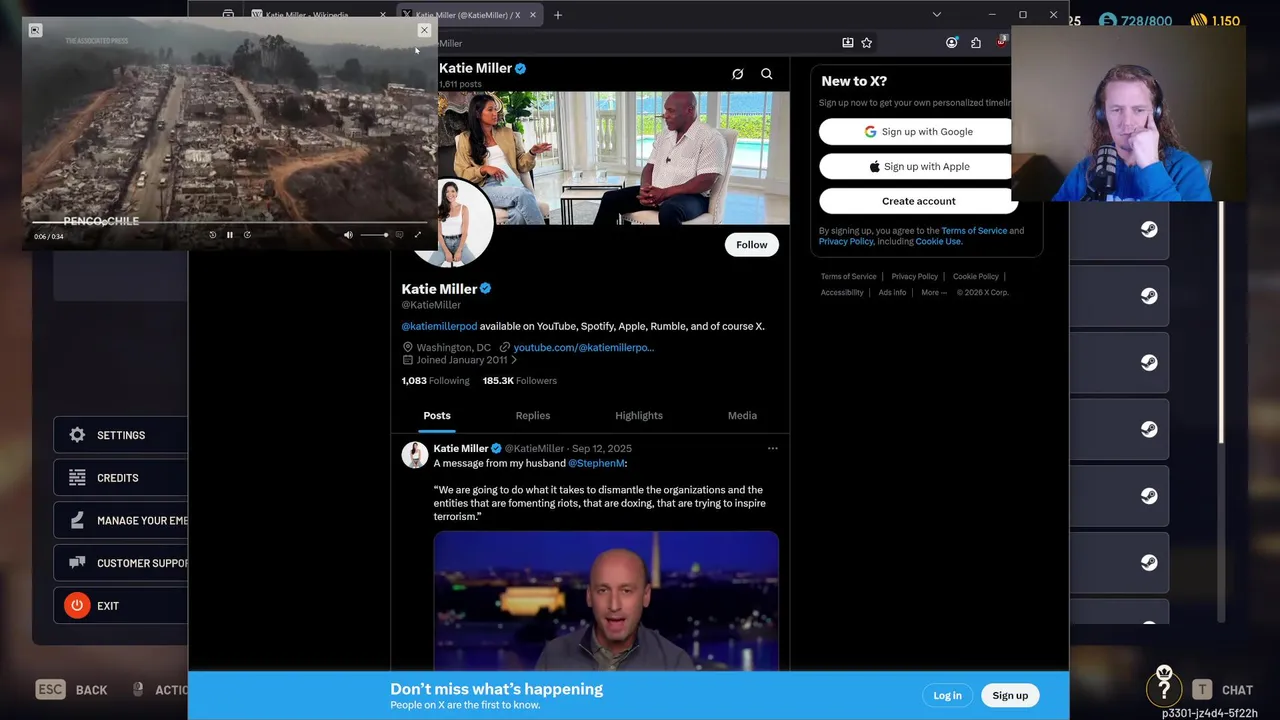Open the Privacy Policy link in signup text
The image size is (1280, 720).
pos(846,241)
